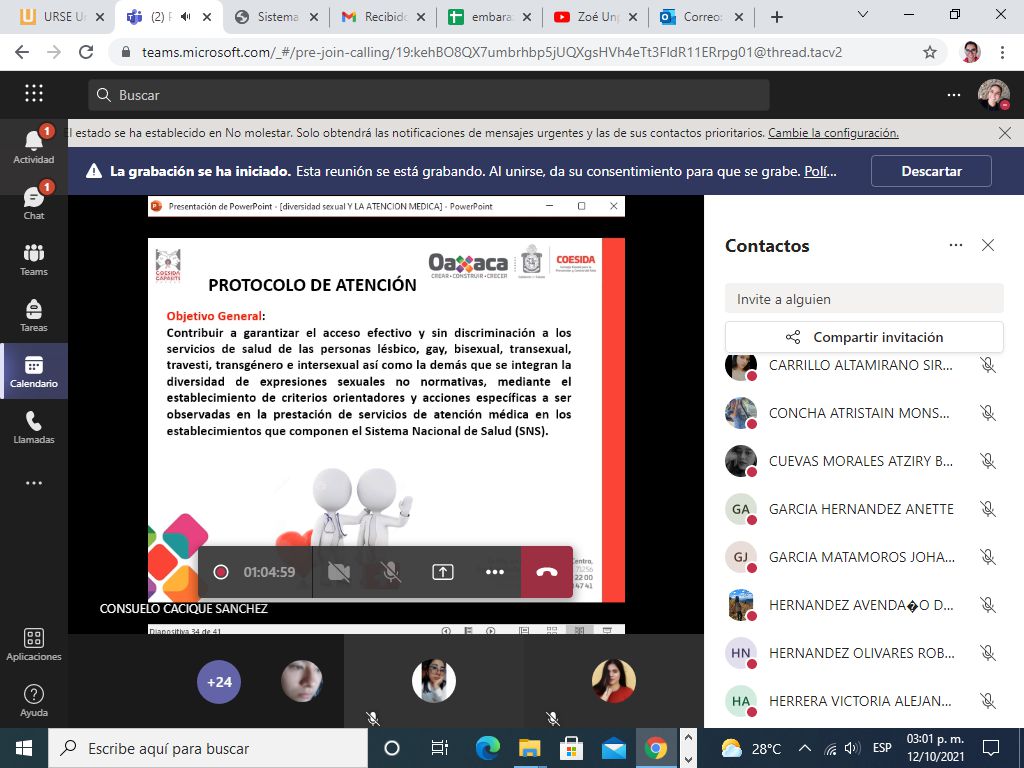This screenshot has width=1024, height=768.
Task: Open the Actividad notifications icon
Action: coord(34,147)
